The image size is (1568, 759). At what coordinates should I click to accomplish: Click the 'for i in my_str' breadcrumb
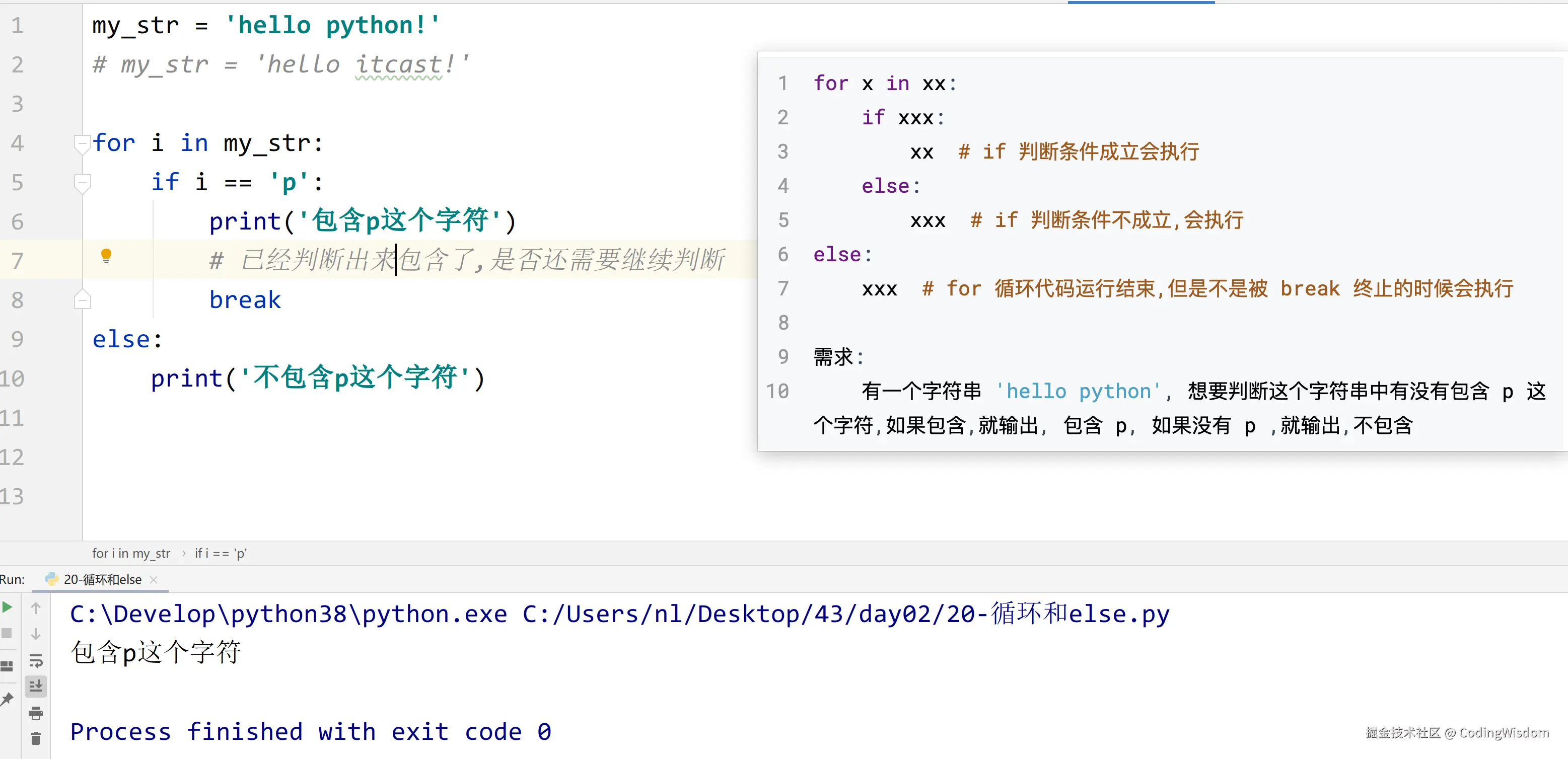click(x=131, y=553)
